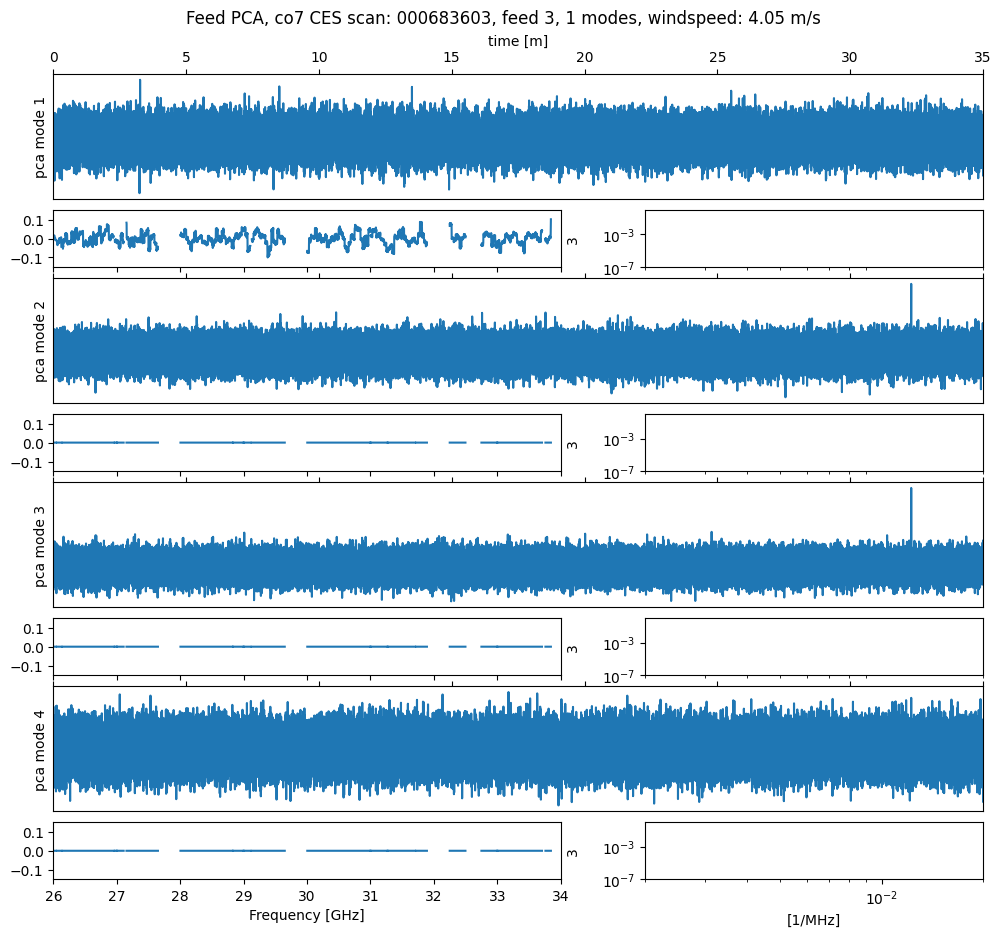This screenshot has width=1001, height=937.
Task: Click tick label '26' on the frequency axis
Action: [54, 896]
